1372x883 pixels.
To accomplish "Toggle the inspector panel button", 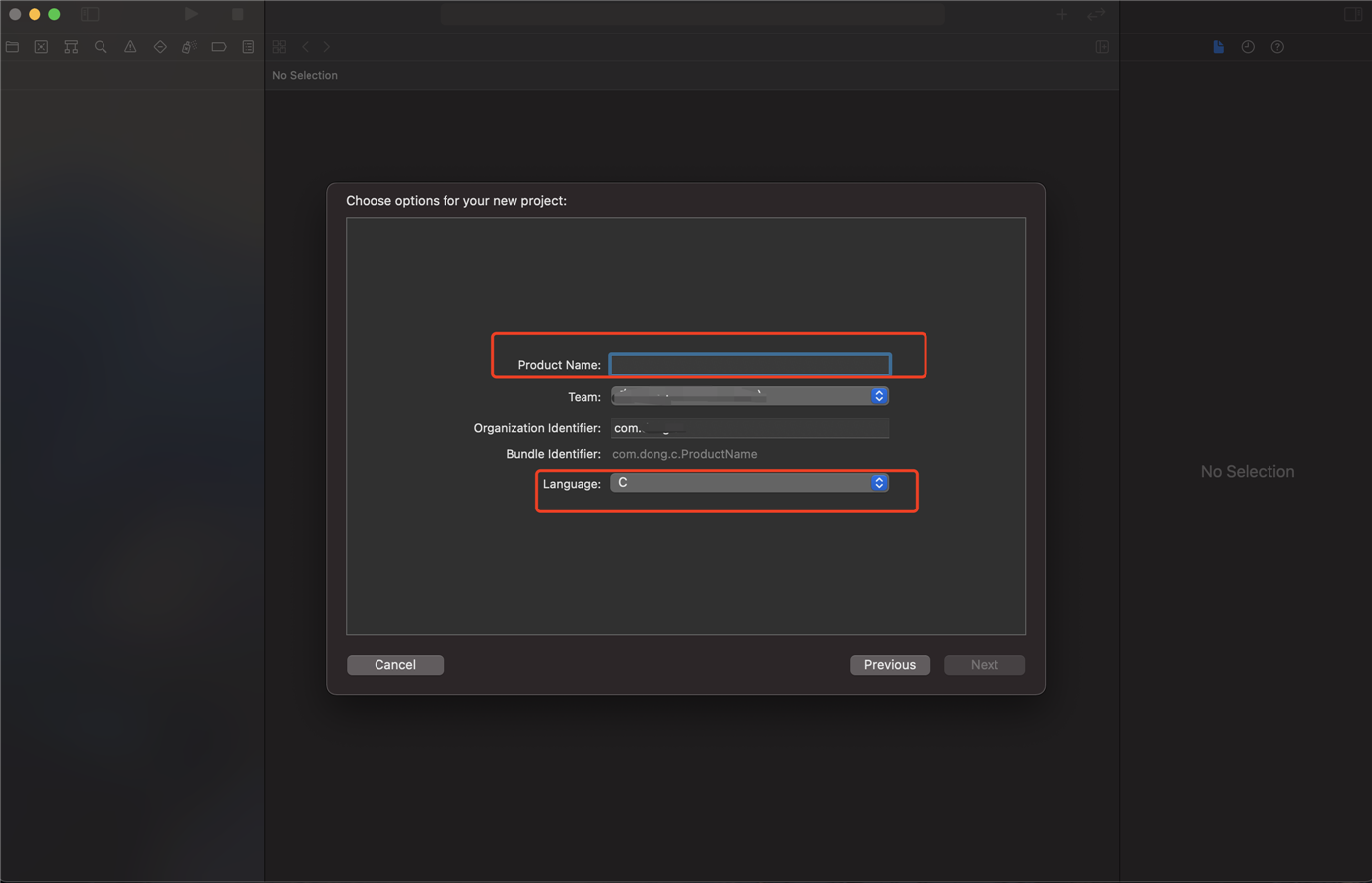I will point(1352,14).
